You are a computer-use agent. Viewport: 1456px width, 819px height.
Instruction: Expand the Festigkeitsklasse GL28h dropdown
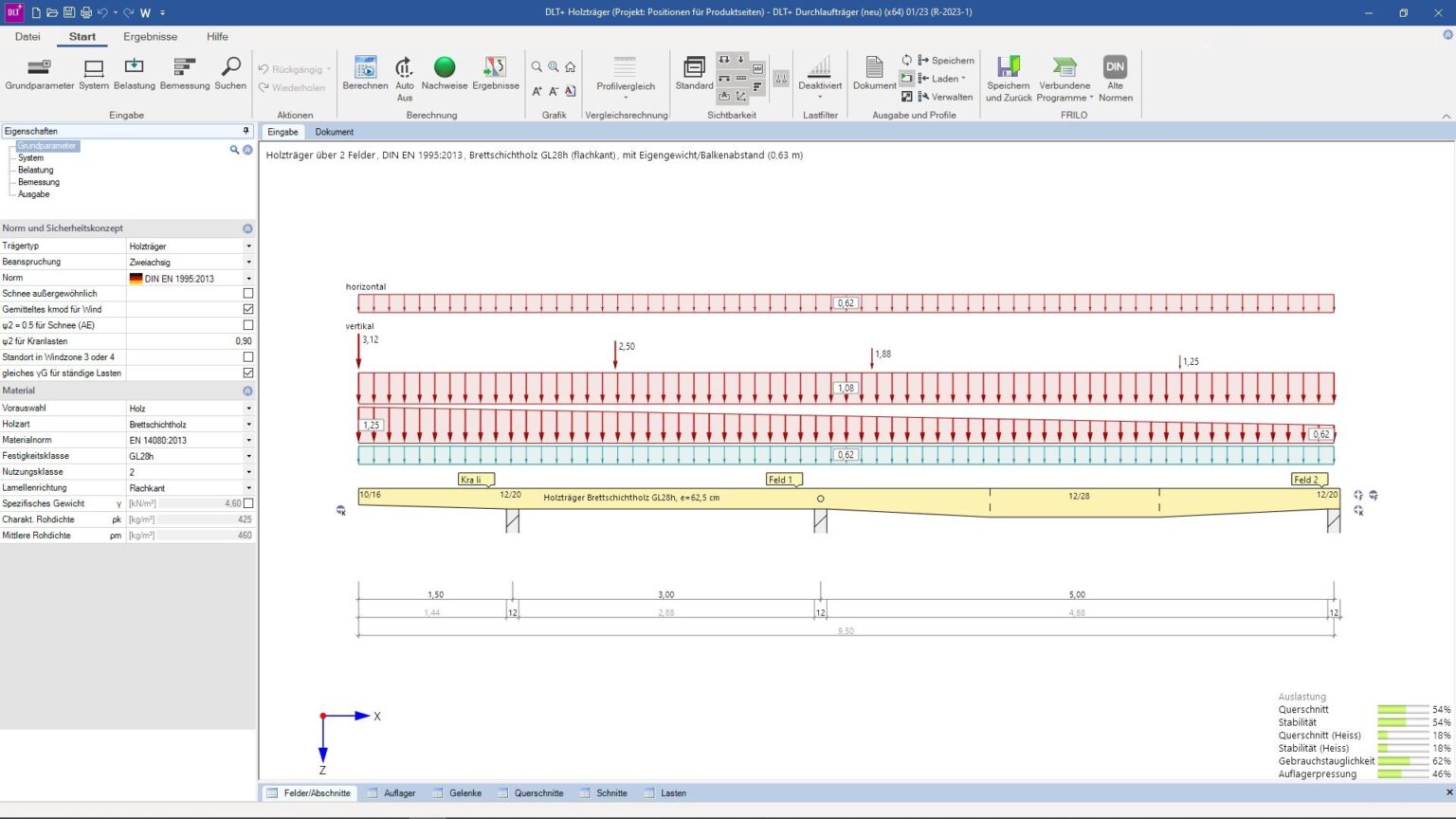248,456
